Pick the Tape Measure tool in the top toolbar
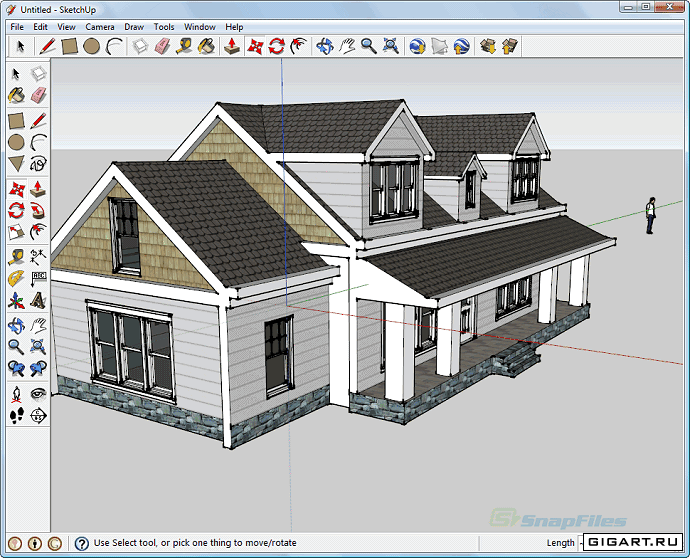 pos(184,46)
